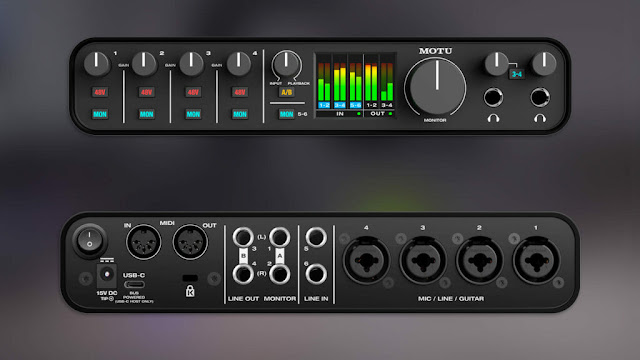The width and height of the screenshot is (640, 360).
Task: Click combo input jack 3
Action: (x=423, y=261)
